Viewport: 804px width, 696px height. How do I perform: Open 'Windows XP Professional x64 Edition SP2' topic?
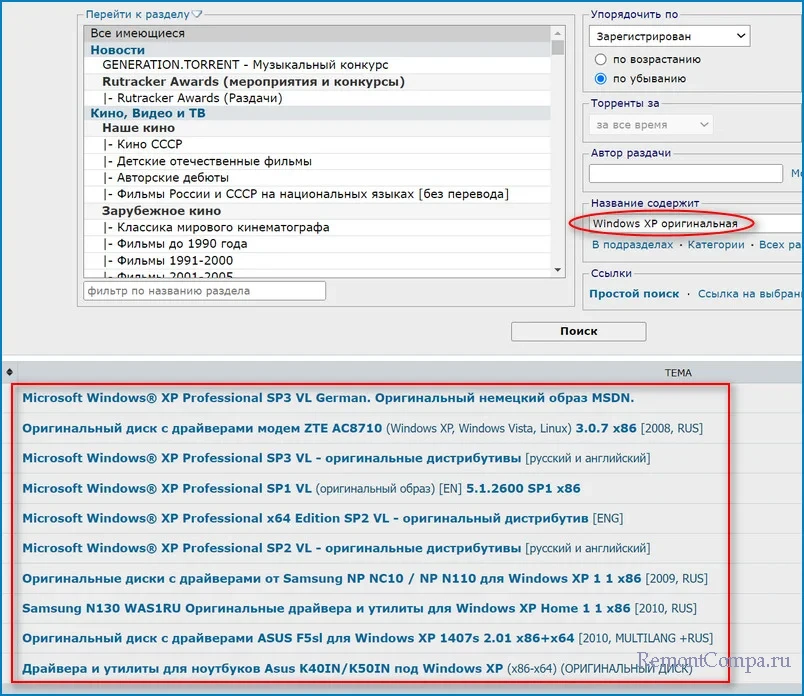pyautogui.click(x=305, y=518)
